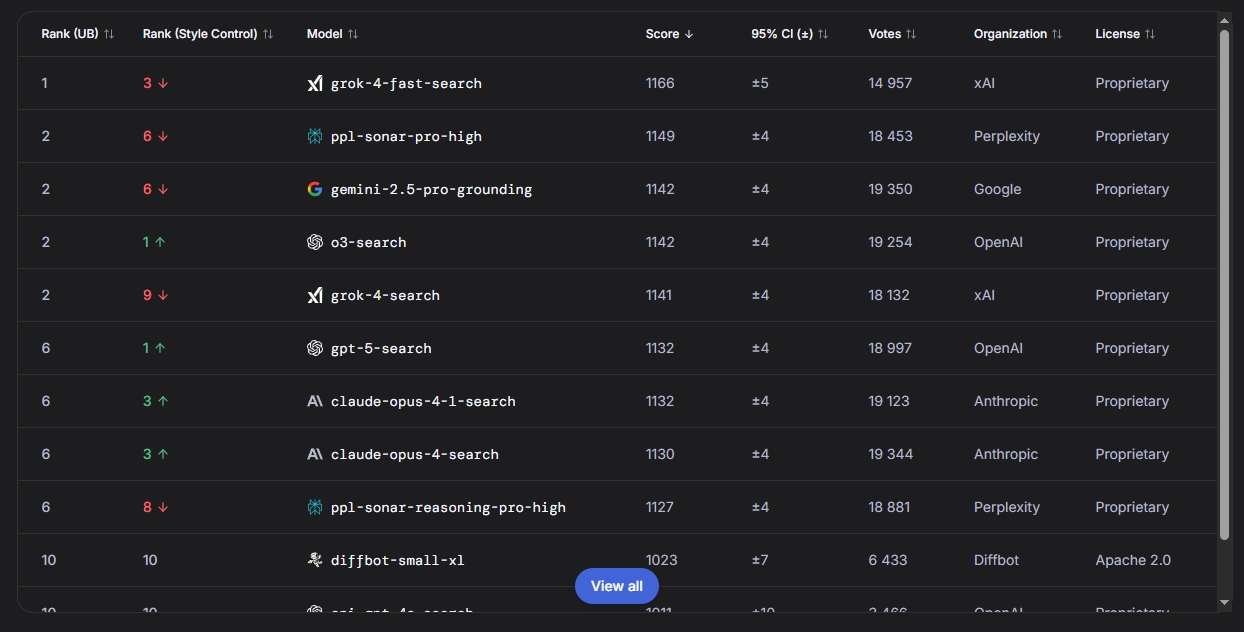
Task: Click the OpenAI icon beside o3-search
Action: pos(314,241)
